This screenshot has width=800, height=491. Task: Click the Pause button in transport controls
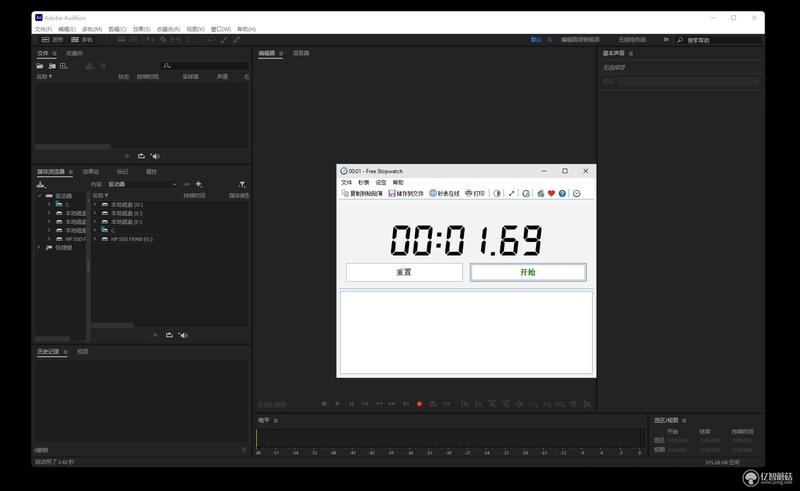tap(352, 404)
